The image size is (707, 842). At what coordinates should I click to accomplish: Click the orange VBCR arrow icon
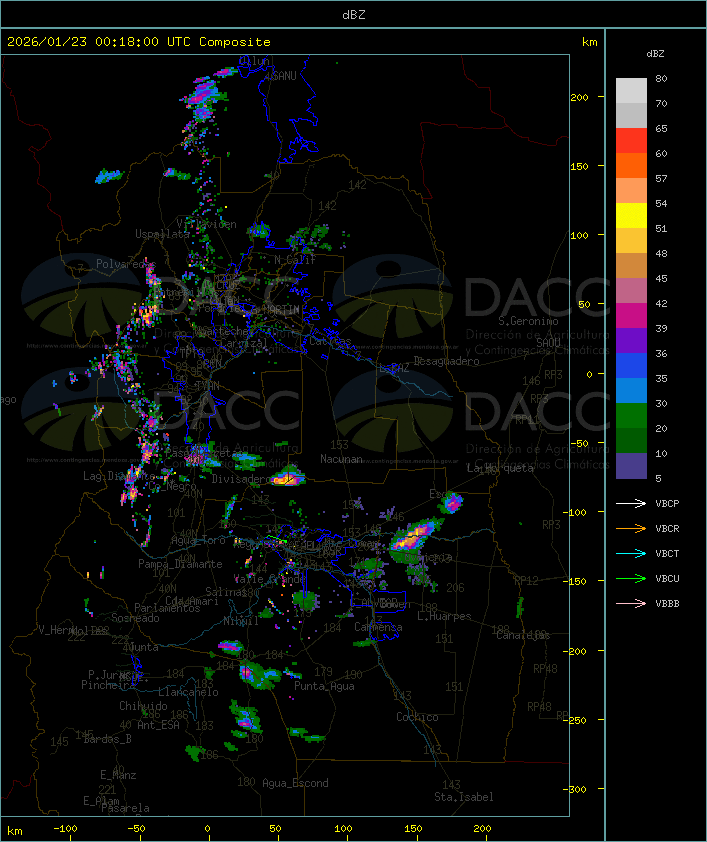631,528
